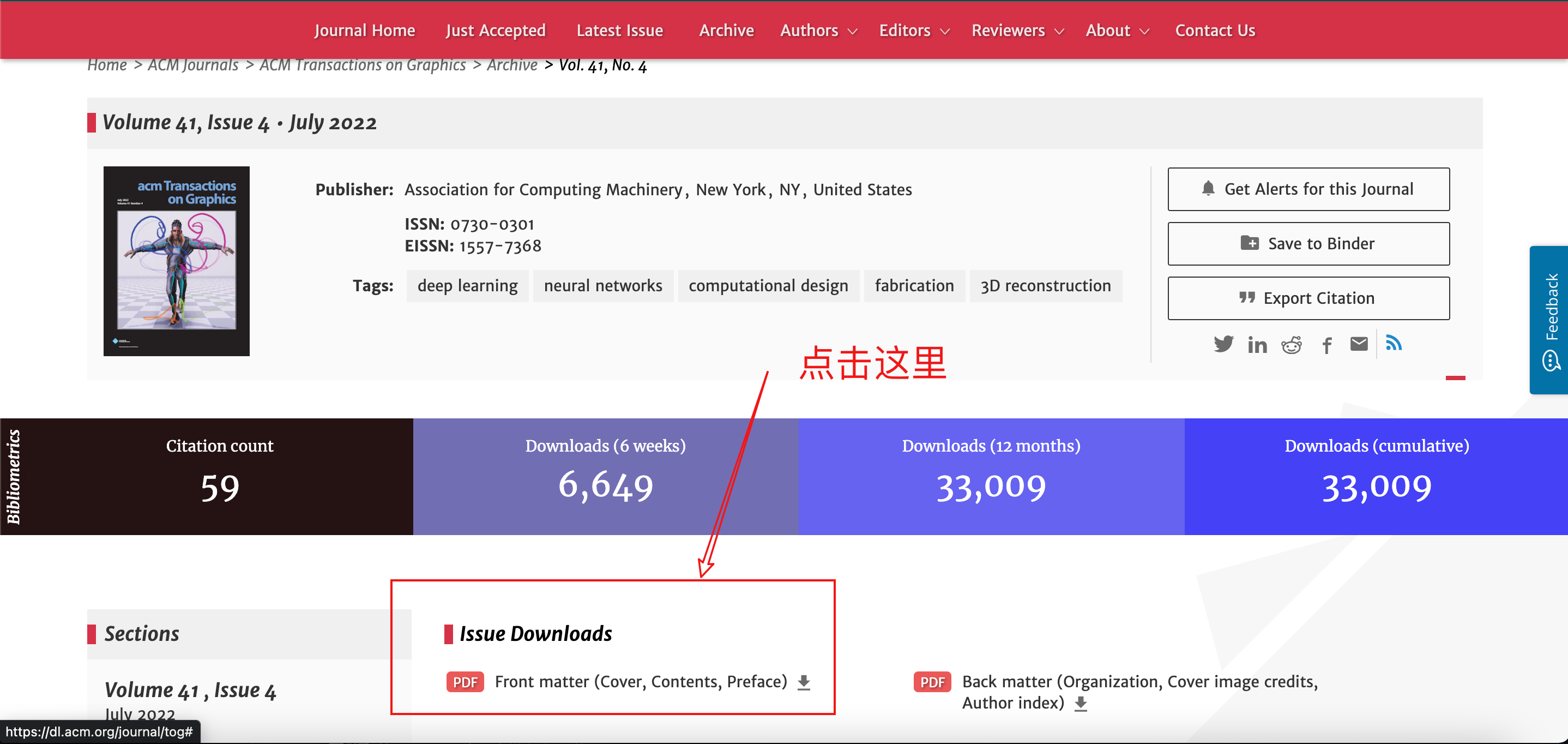Screen dimensions: 1568x744
Task: Expand the Authors dropdown menu
Action: (x=819, y=31)
